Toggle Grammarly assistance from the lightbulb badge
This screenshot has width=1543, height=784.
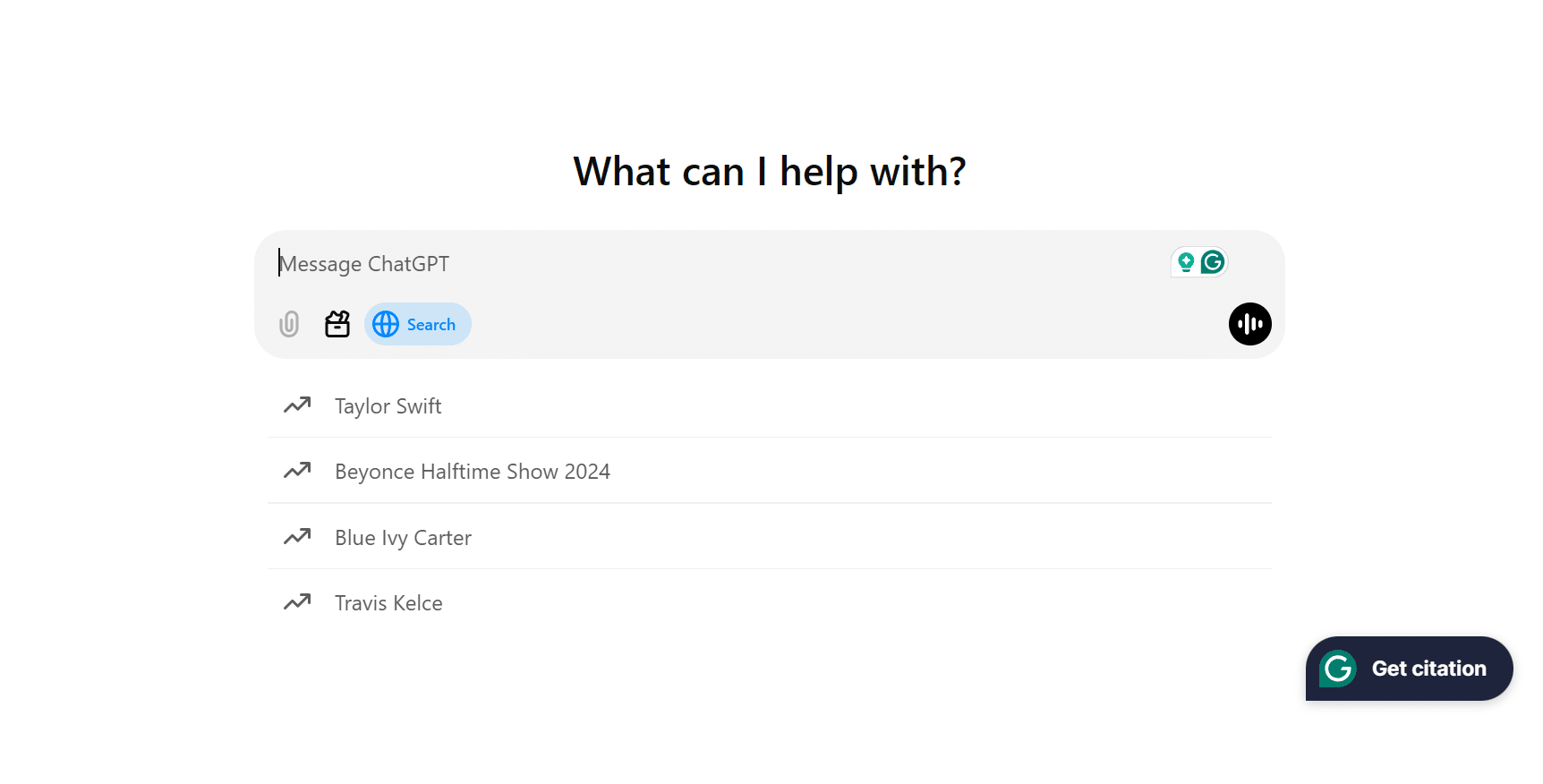click(x=1187, y=261)
